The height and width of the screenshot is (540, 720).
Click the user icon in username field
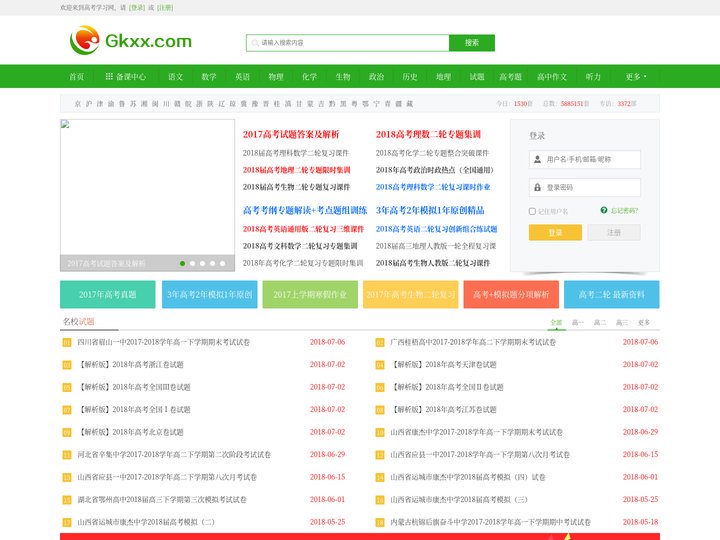pos(537,159)
